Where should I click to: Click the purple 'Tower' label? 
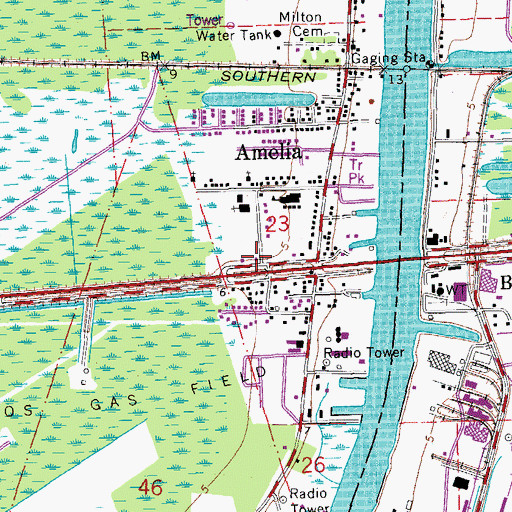click(x=204, y=20)
